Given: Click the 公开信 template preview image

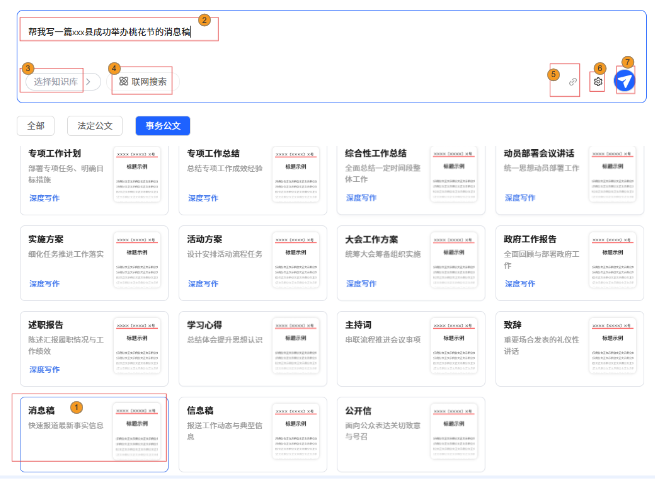Looking at the screenshot, I should point(453,430).
